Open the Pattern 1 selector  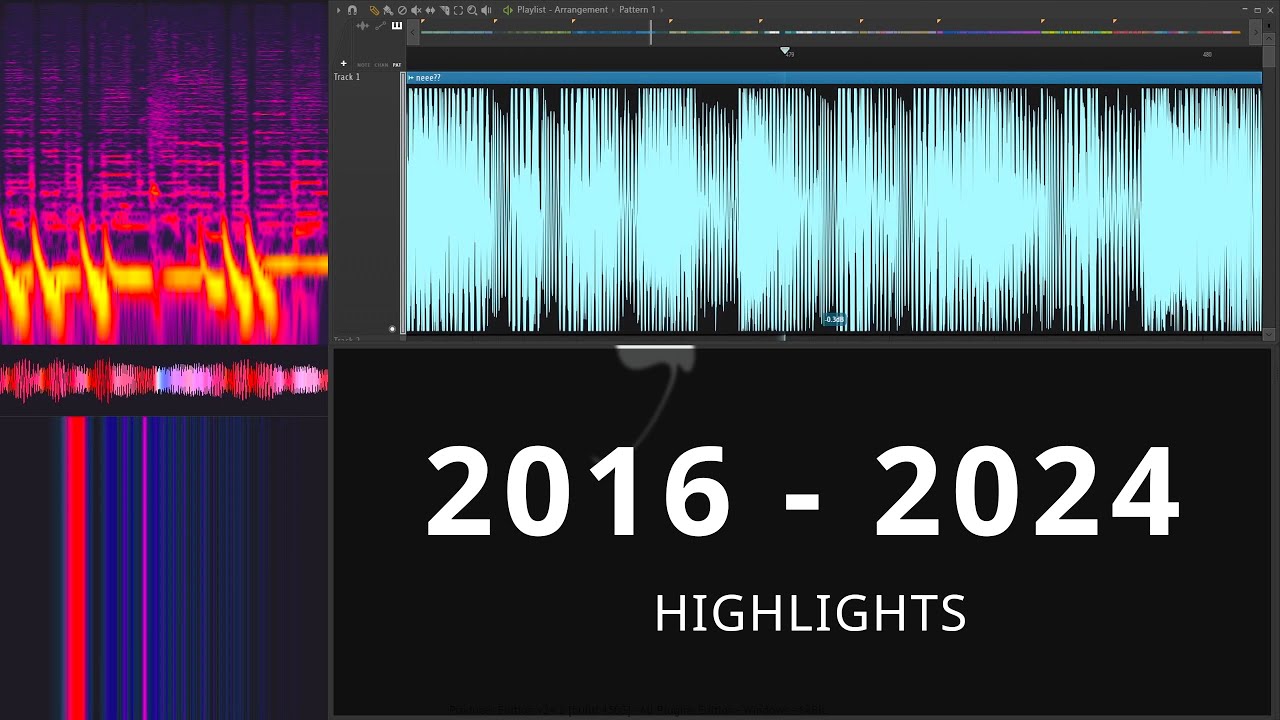click(x=637, y=10)
